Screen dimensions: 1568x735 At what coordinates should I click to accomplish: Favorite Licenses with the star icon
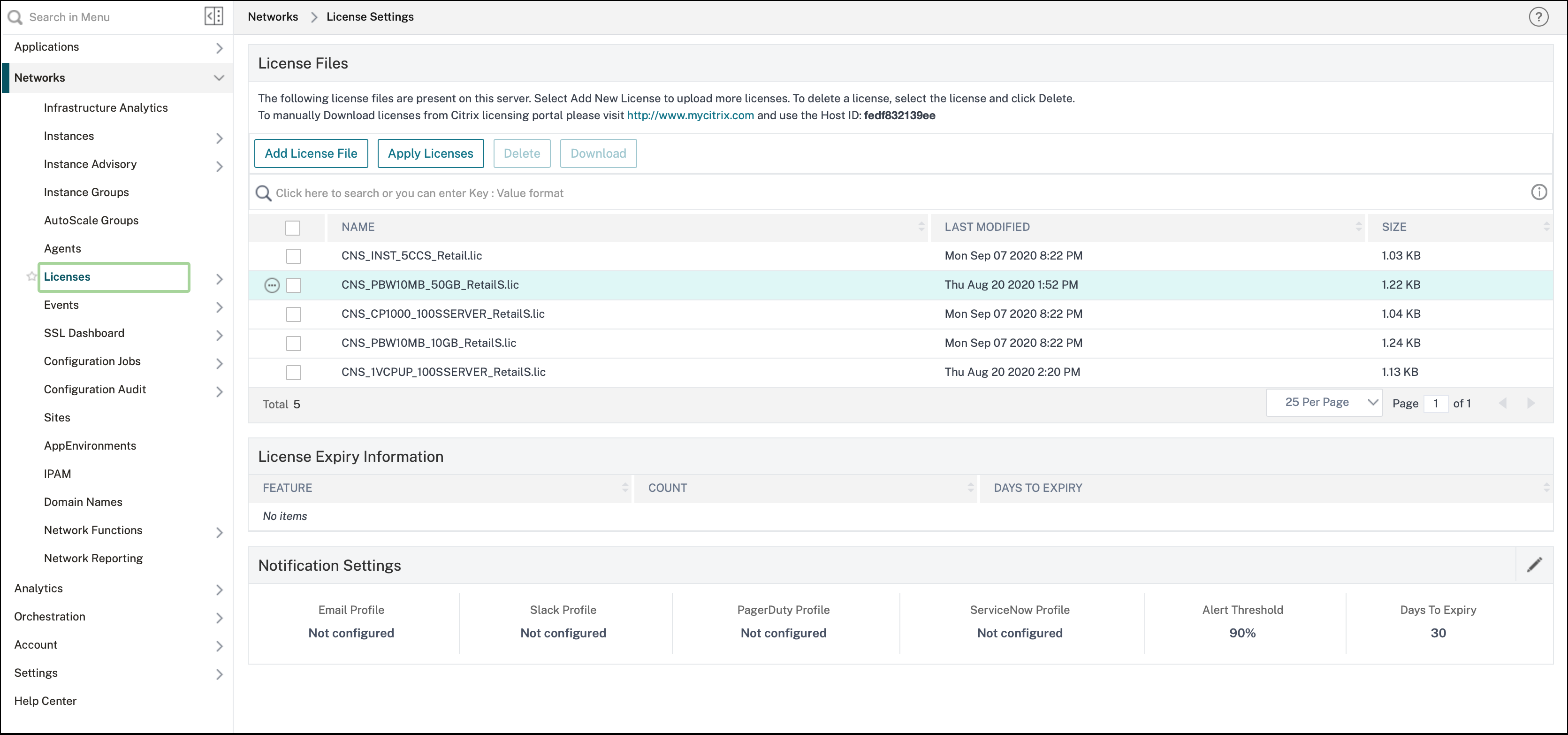click(x=31, y=276)
